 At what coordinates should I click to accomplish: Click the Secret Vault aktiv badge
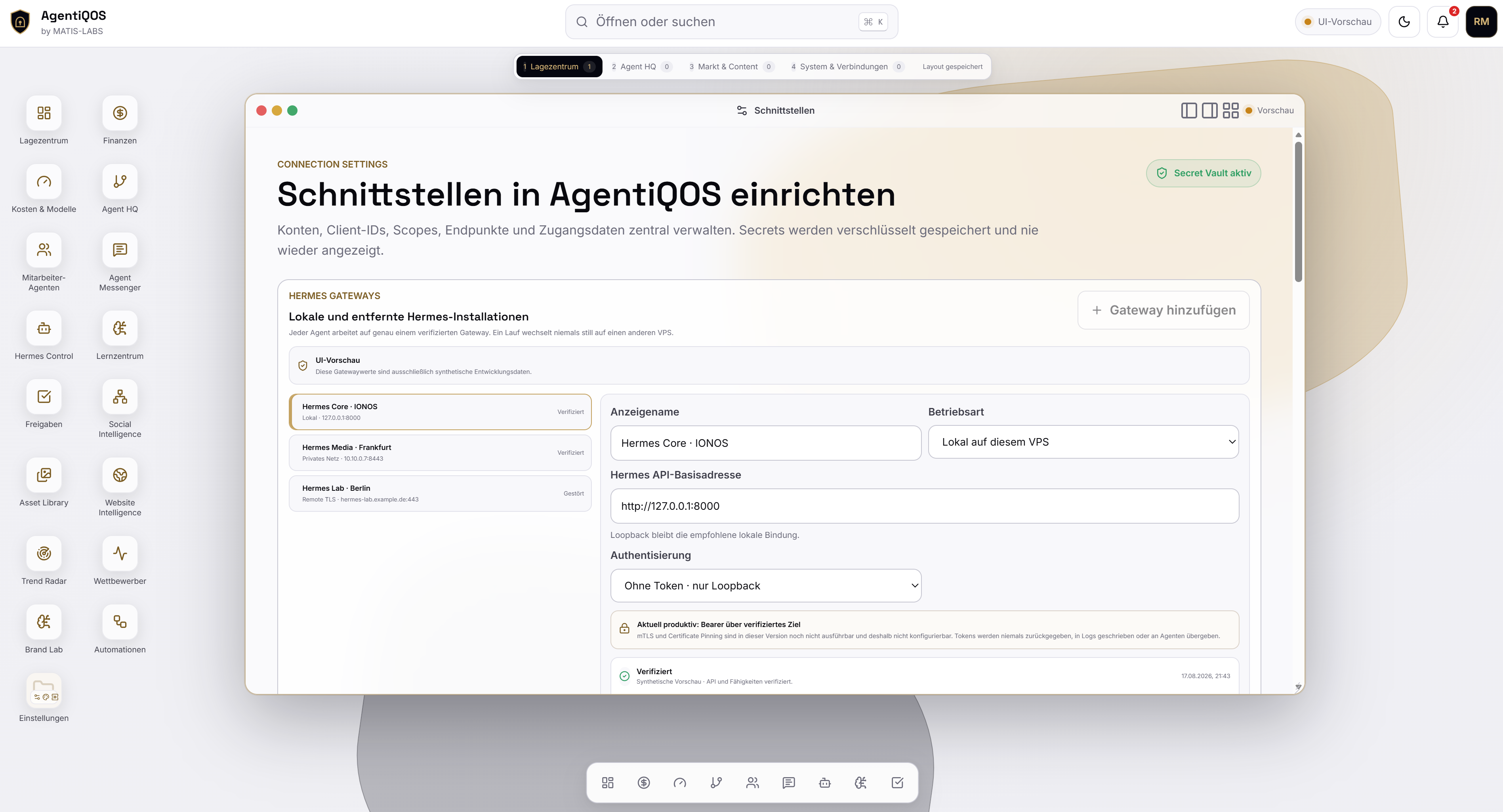coord(1203,173)
